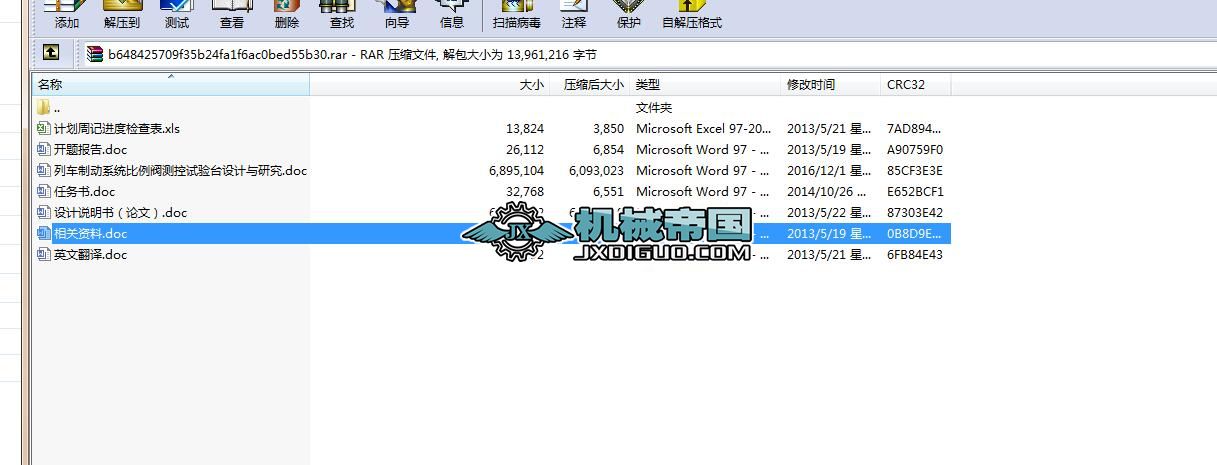Click the modified date 2016/12/1

pyautogui.click(x=829, y=170)
